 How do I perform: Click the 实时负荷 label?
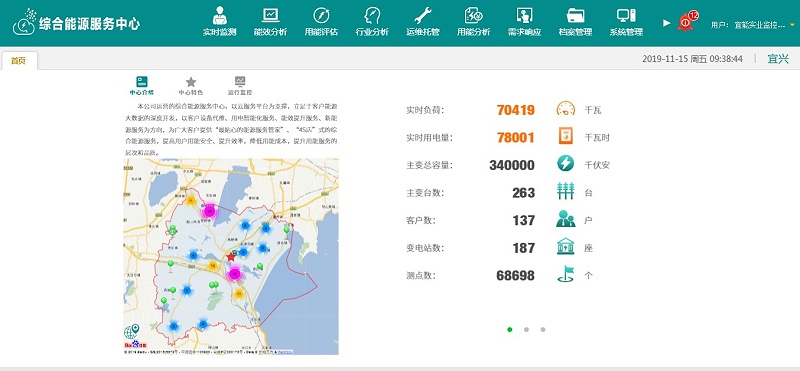point(425,110)
